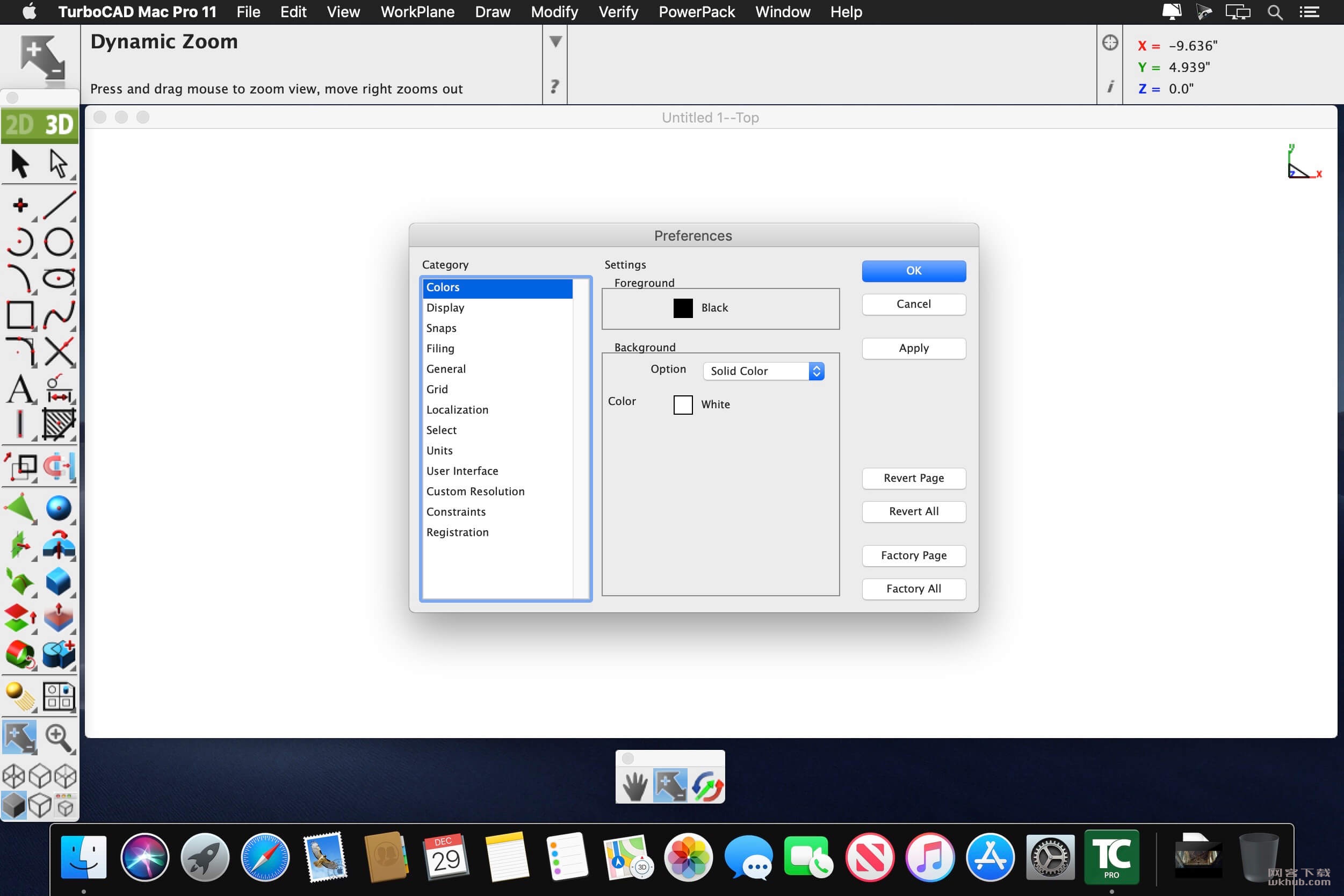
Task: Select the arrow Select tool
Action: pyautogui.click(x=20, y=164)
